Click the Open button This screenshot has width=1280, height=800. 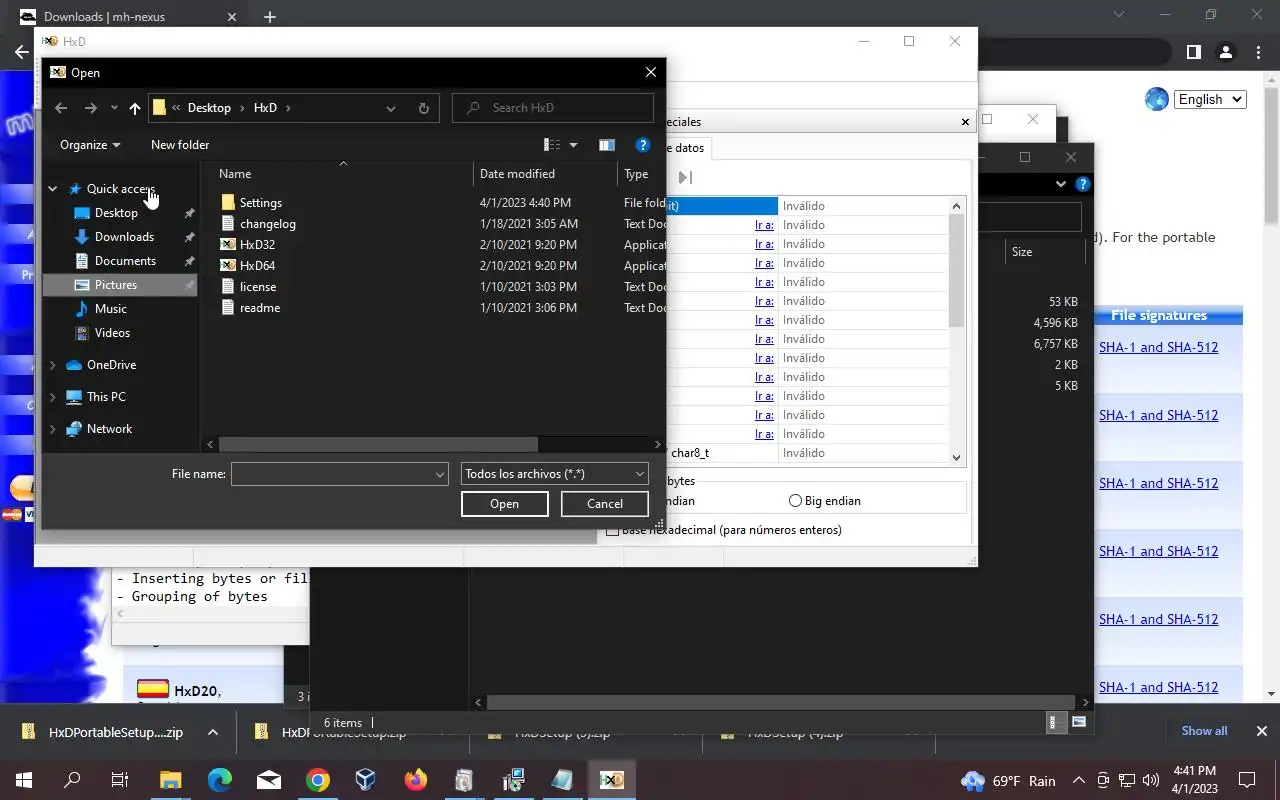[505, 504]
